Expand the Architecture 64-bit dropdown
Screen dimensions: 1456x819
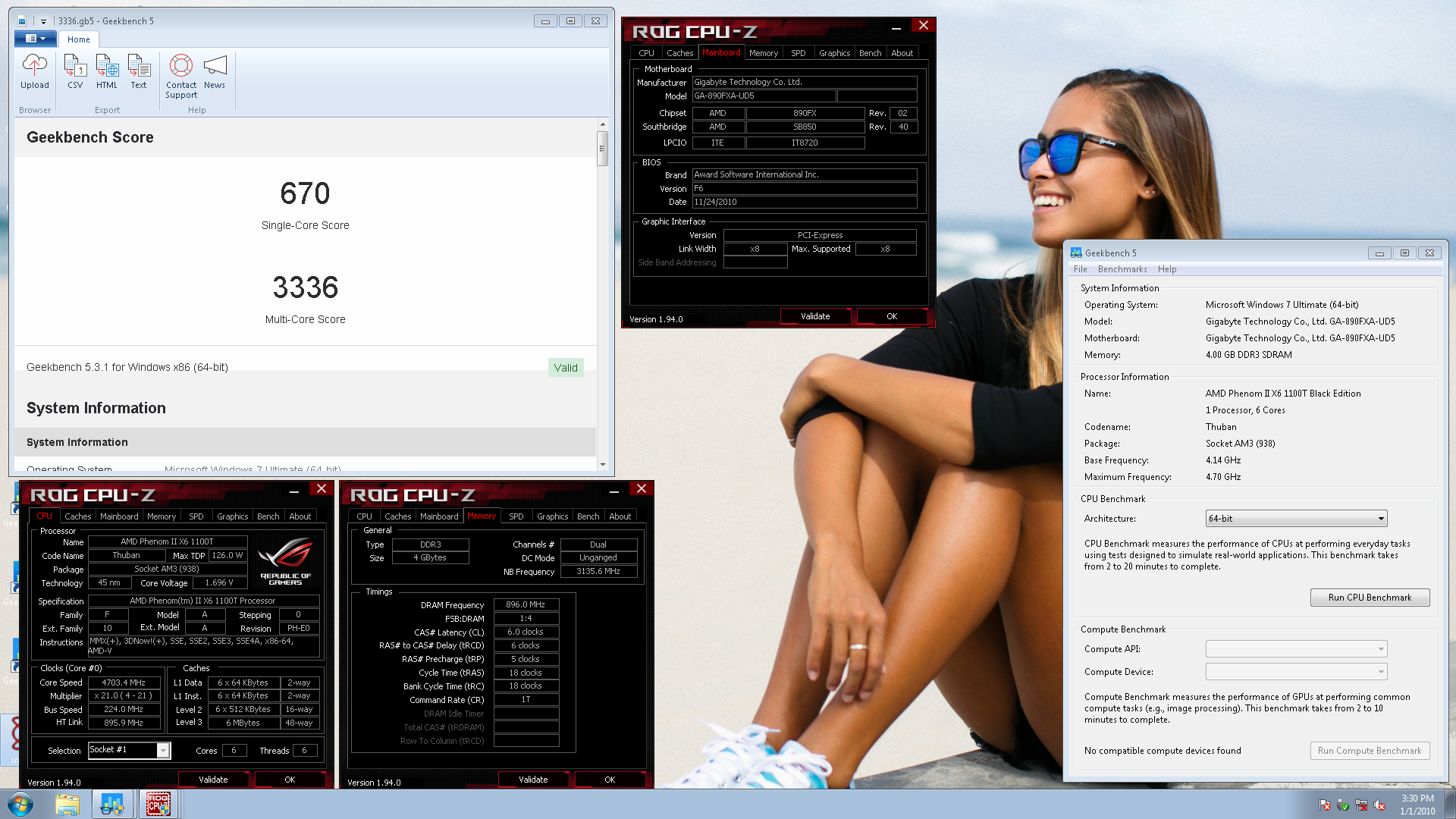pyautogui.click(x=1296, y=519)
